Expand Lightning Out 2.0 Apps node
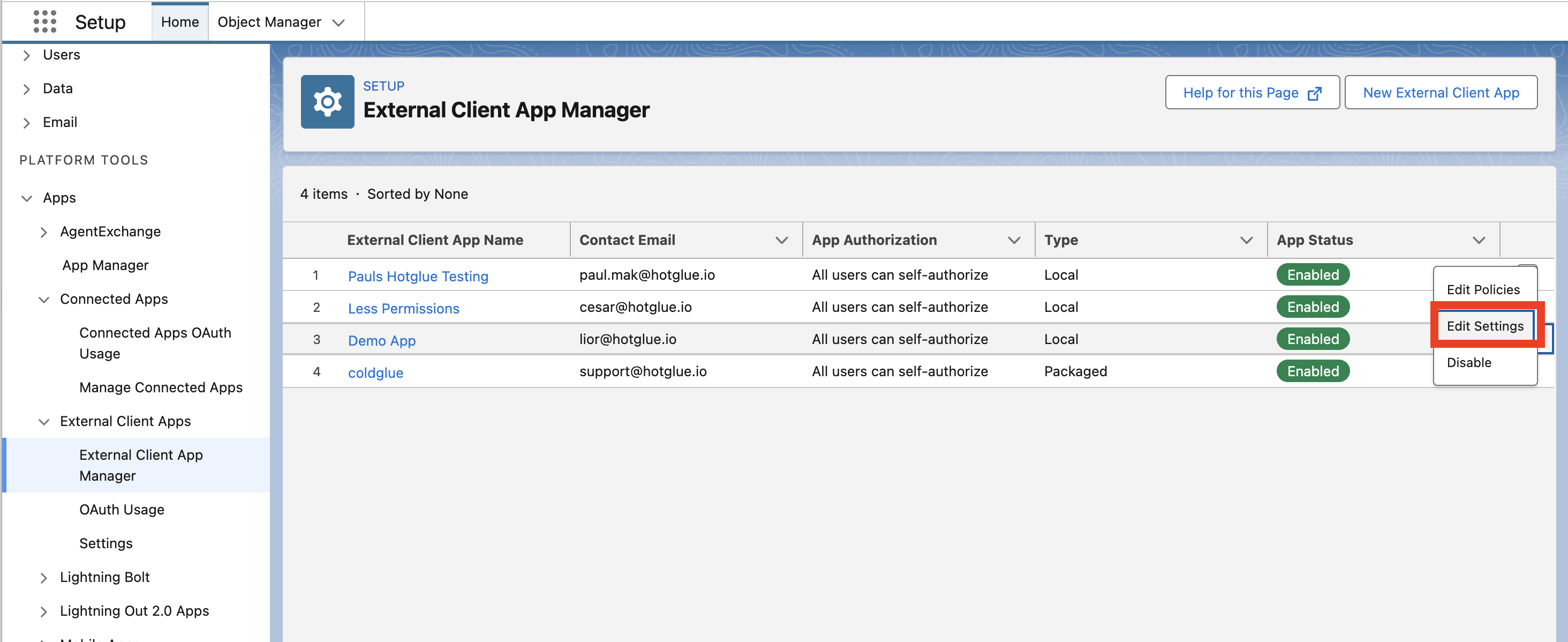This screenshot has height=642, width=1568. [x=43, y=611]
